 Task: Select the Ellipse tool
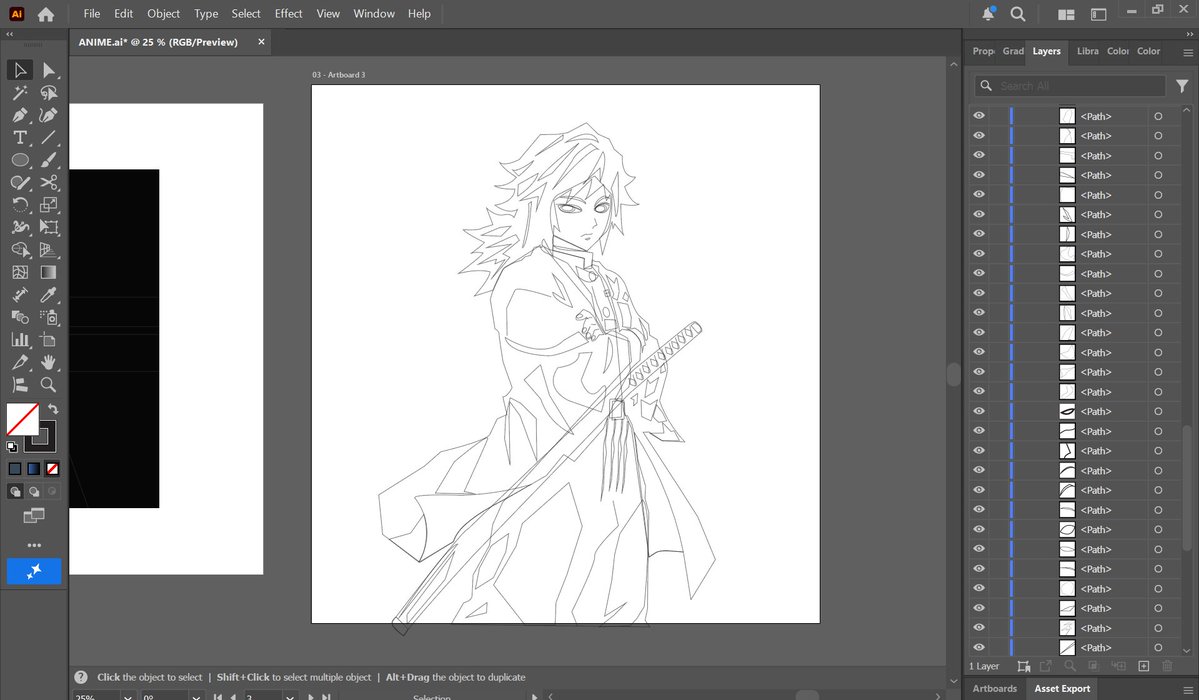click(20, 160)
